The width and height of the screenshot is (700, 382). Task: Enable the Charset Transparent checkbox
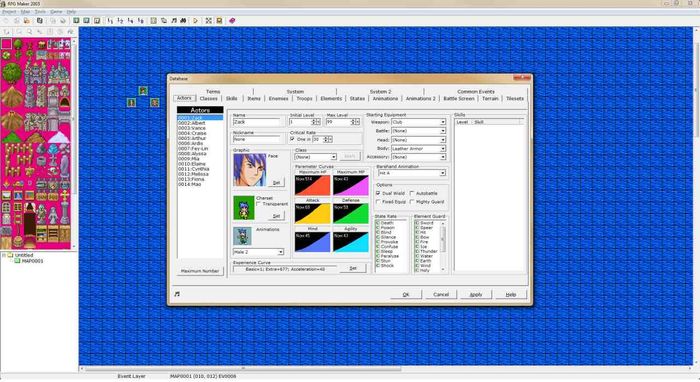click(x=258, y=203)
